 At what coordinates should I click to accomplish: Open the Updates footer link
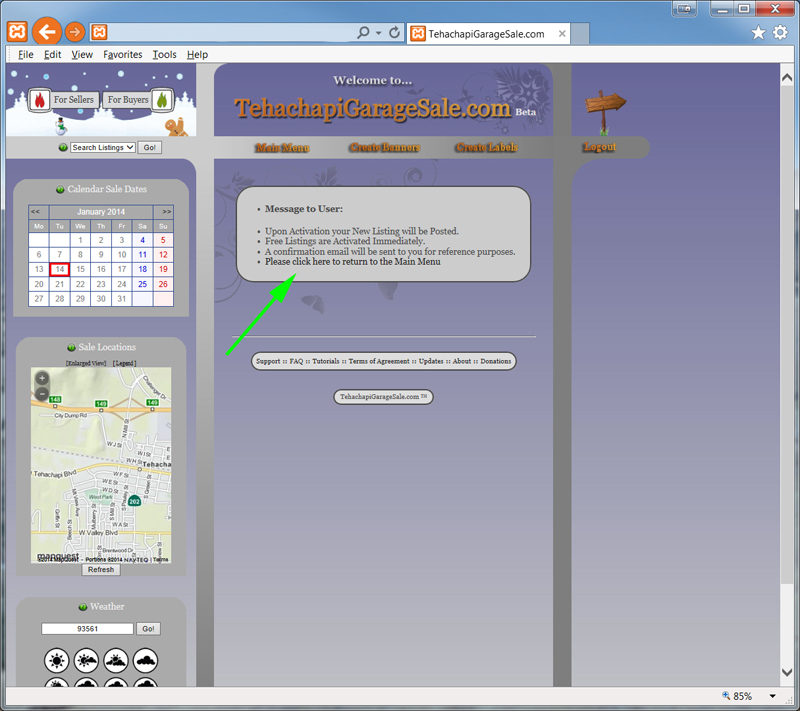(431, 361)
